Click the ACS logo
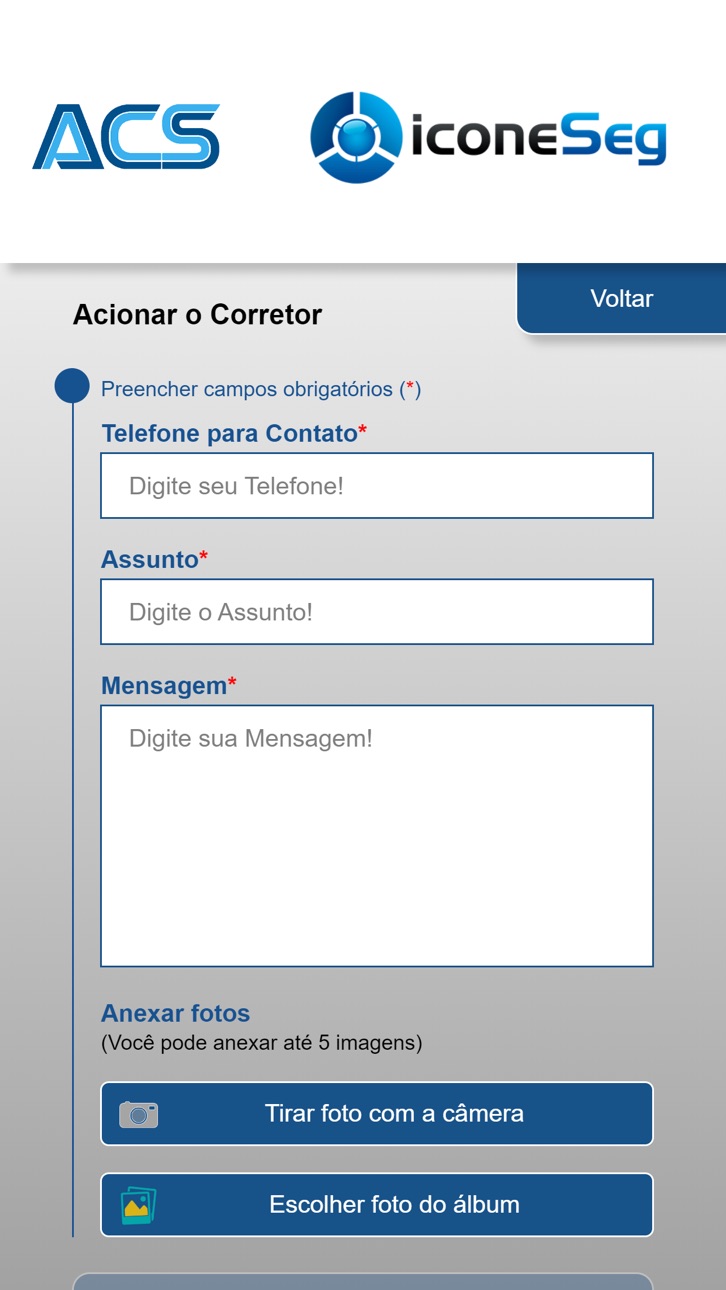The width and height of the screenshot is (726, 1290). click(126, 136)
